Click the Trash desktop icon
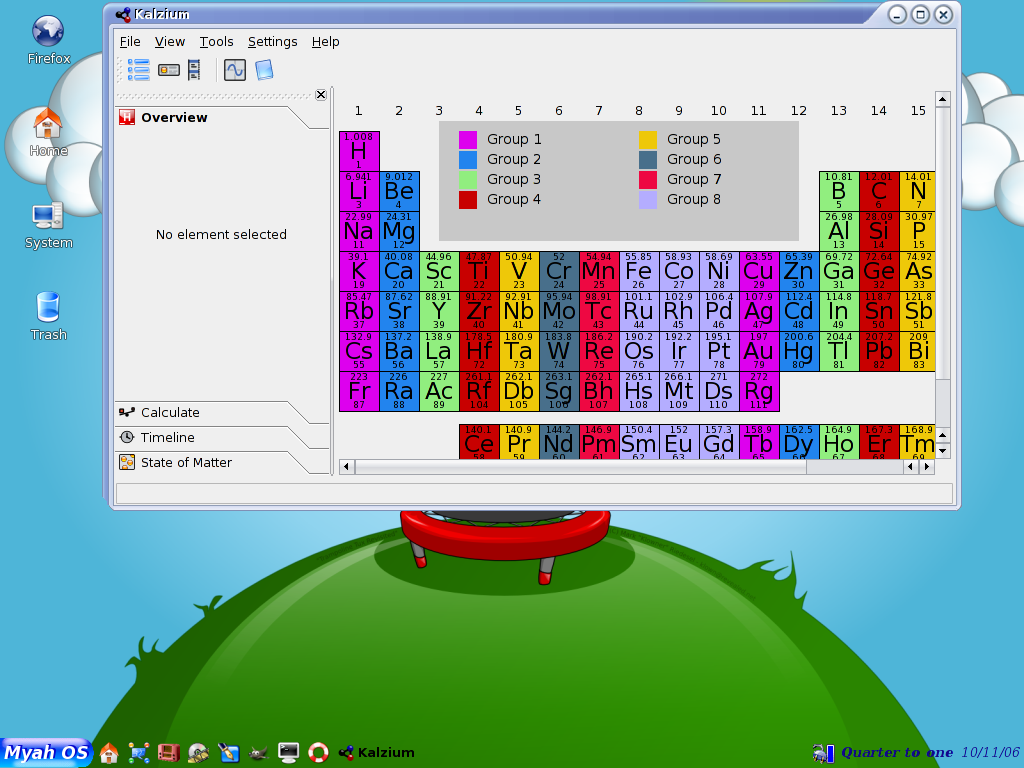 [x=48, y=317]
